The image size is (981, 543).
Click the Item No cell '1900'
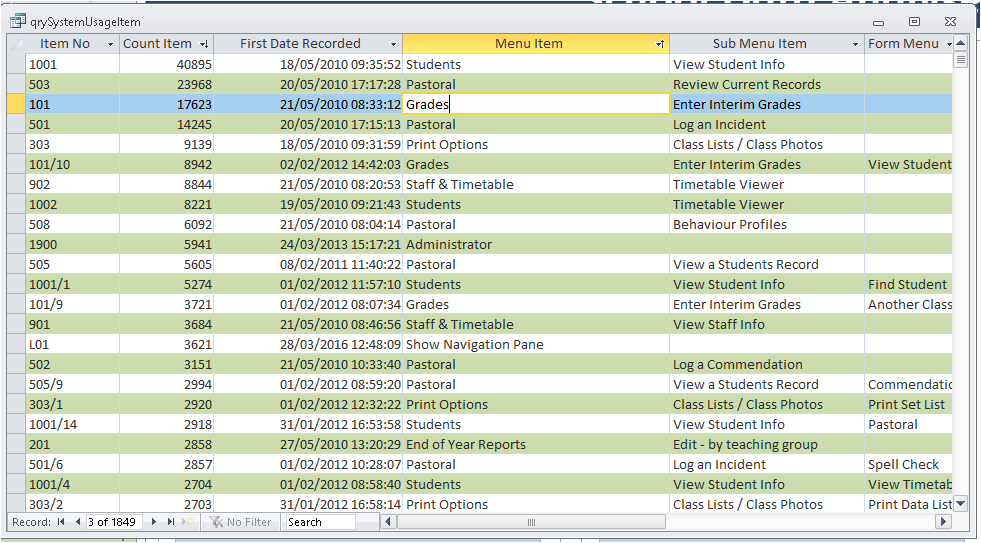click(x=73, y=244)
